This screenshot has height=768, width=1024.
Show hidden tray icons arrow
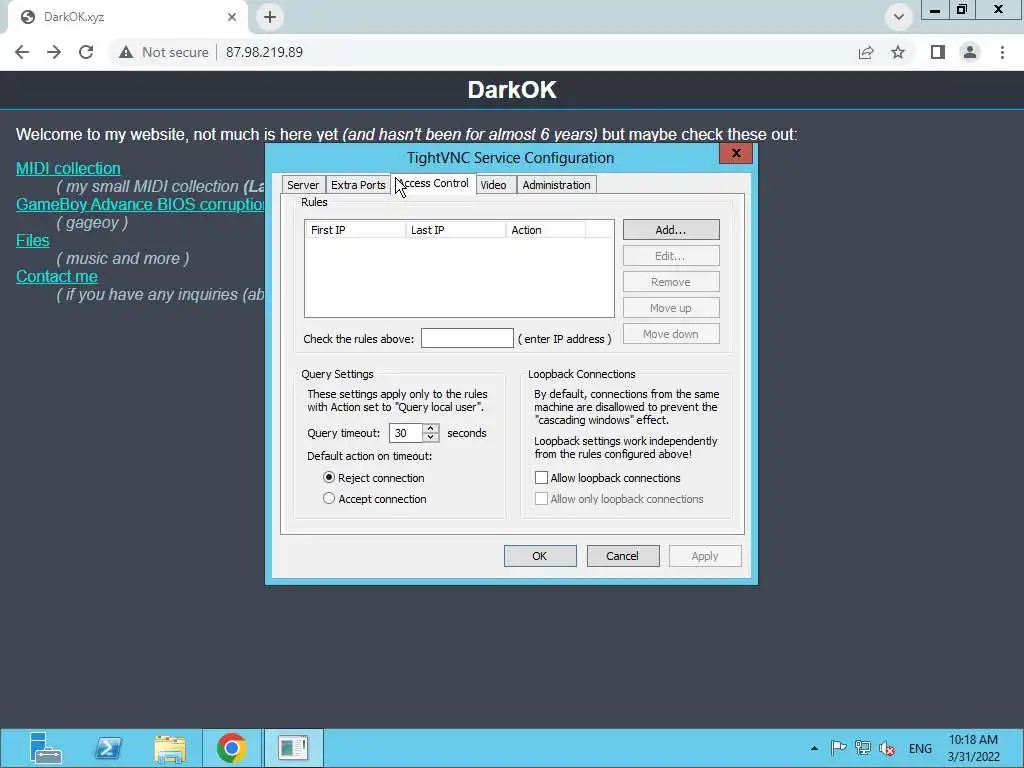click(x=814, y=748)
